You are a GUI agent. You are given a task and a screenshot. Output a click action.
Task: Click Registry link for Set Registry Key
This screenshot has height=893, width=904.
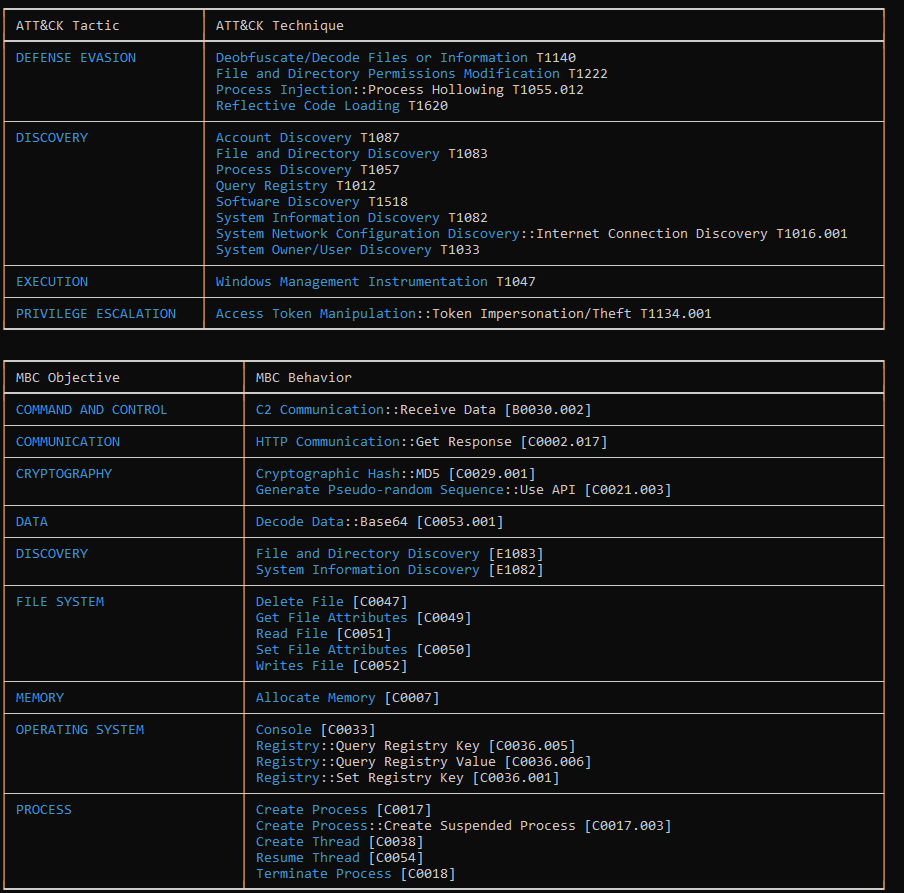pyautogui.click(x=287, y=778)
